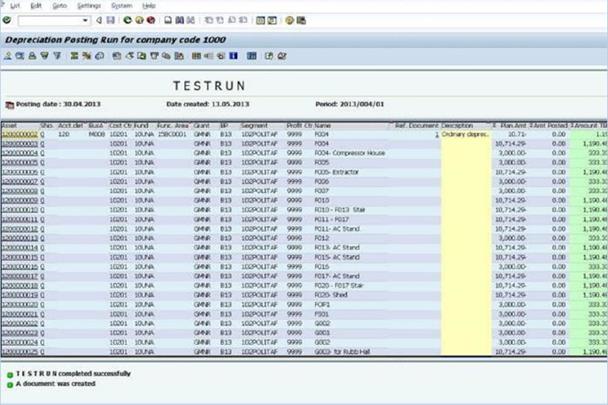
Task: Click the Print icon in standard toolbar
Action: (x=168, y=20)
